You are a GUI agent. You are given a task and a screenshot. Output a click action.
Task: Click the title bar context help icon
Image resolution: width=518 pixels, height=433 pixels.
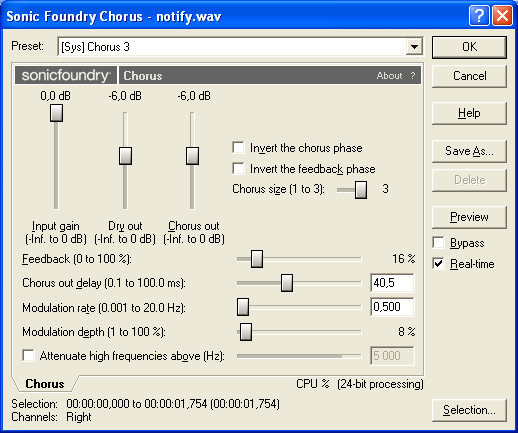[479, 15]
